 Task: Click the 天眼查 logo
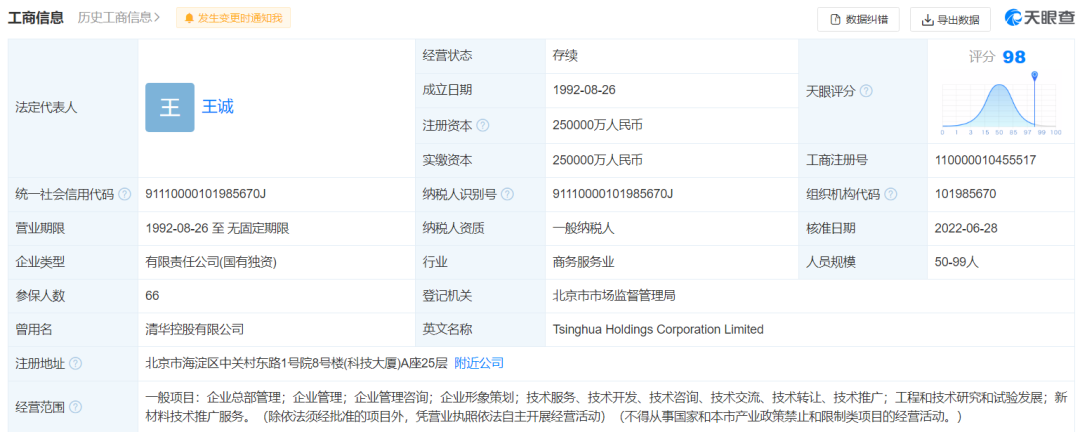point(1037,19)
